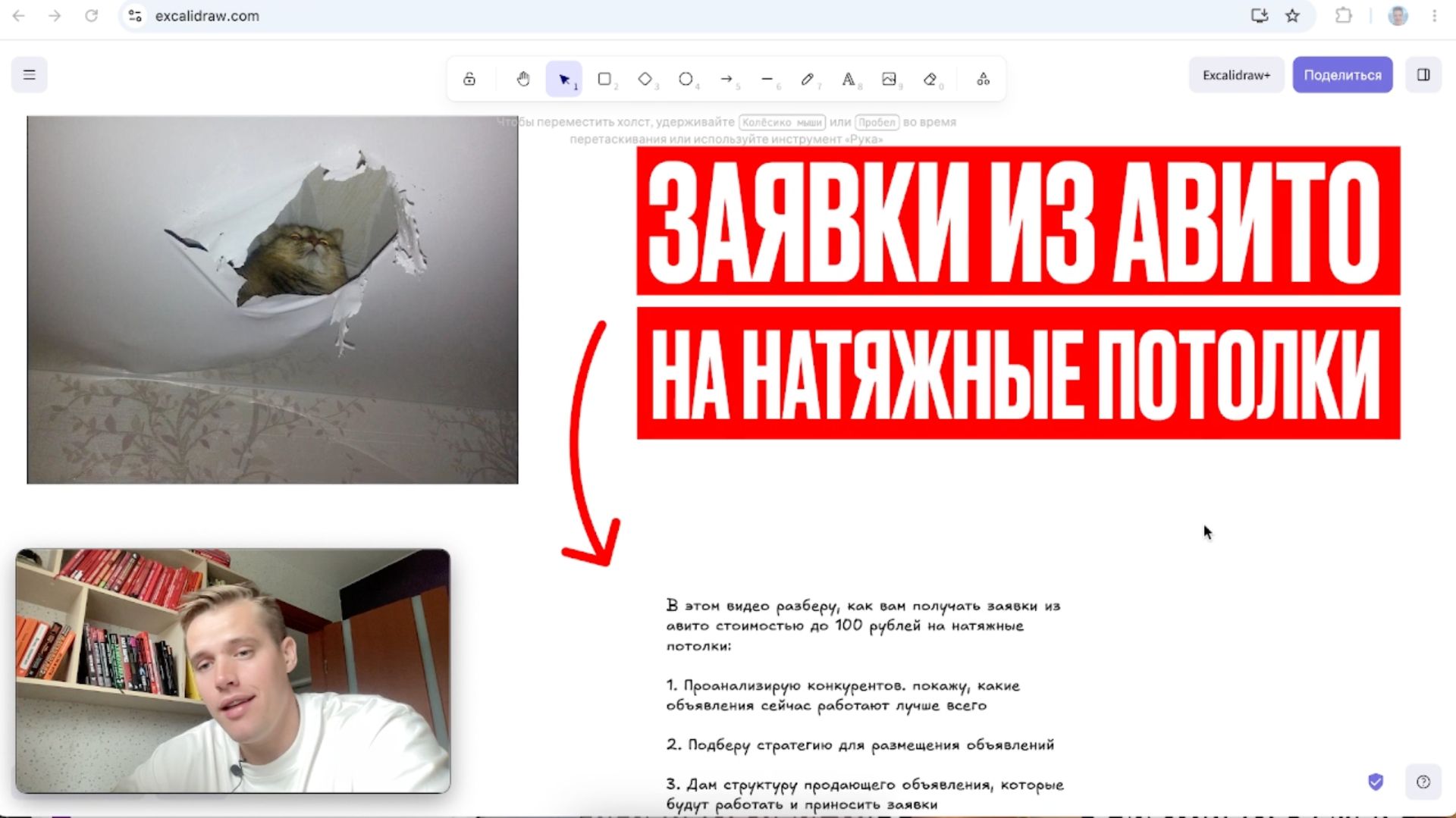Viewport: 1456px width, 818px height.
Task: Select the Selection arrow tool
Action: point(564,79)
